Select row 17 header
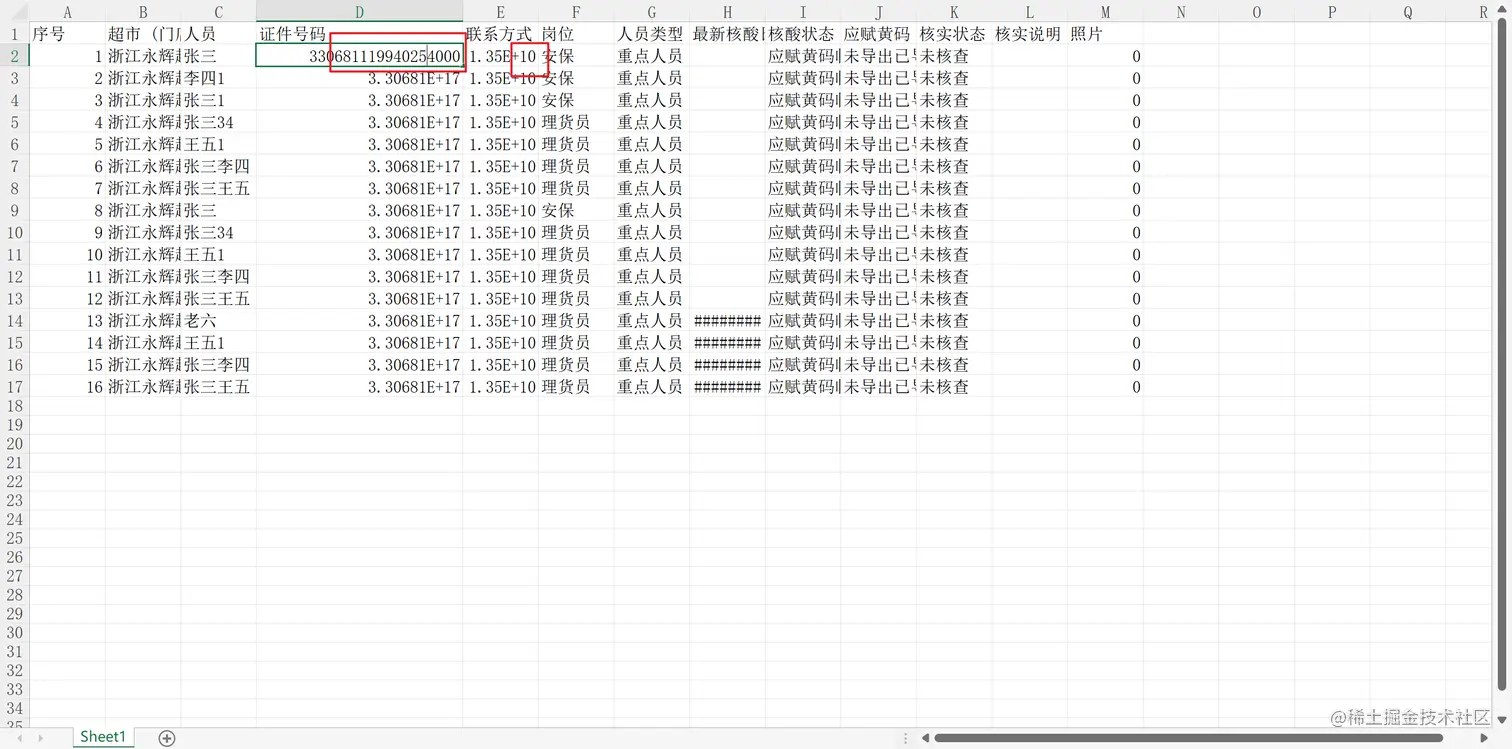This screenshot has width=1512, height=749. [14, 387]
